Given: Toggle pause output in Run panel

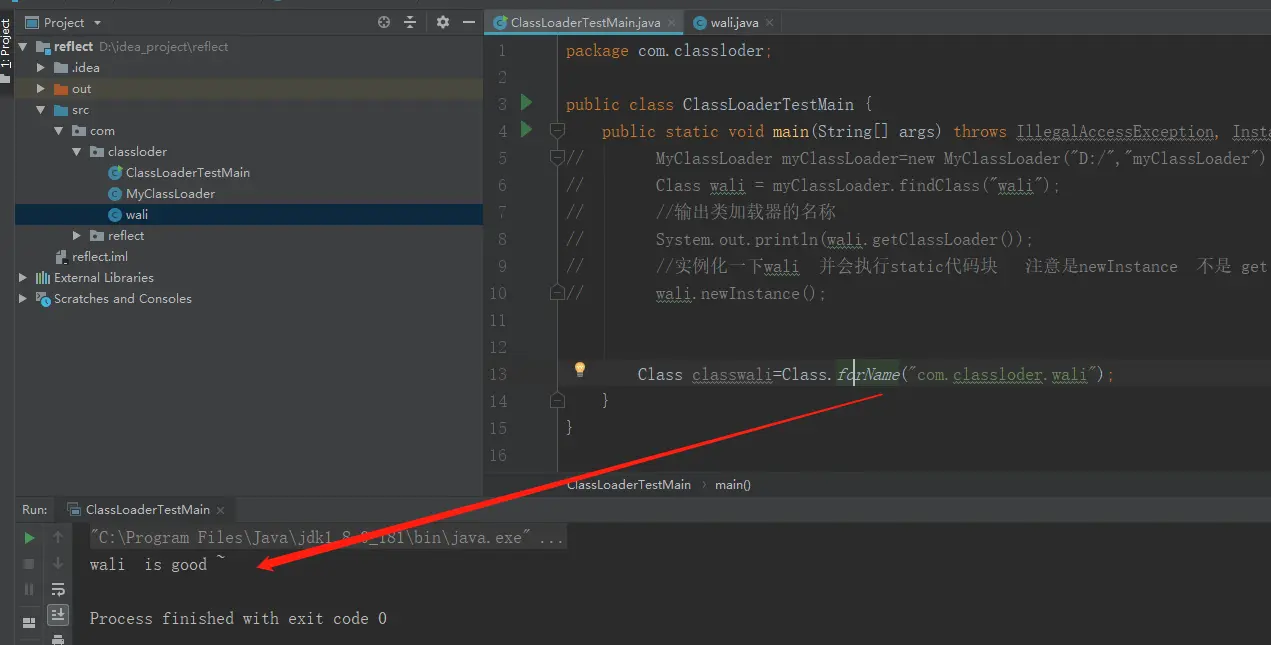Looking at the screenshot, I should (29, 590).
